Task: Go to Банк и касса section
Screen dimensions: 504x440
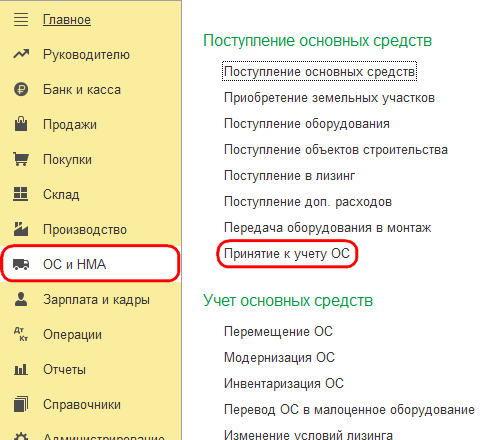Action: [x=82, y=90]
